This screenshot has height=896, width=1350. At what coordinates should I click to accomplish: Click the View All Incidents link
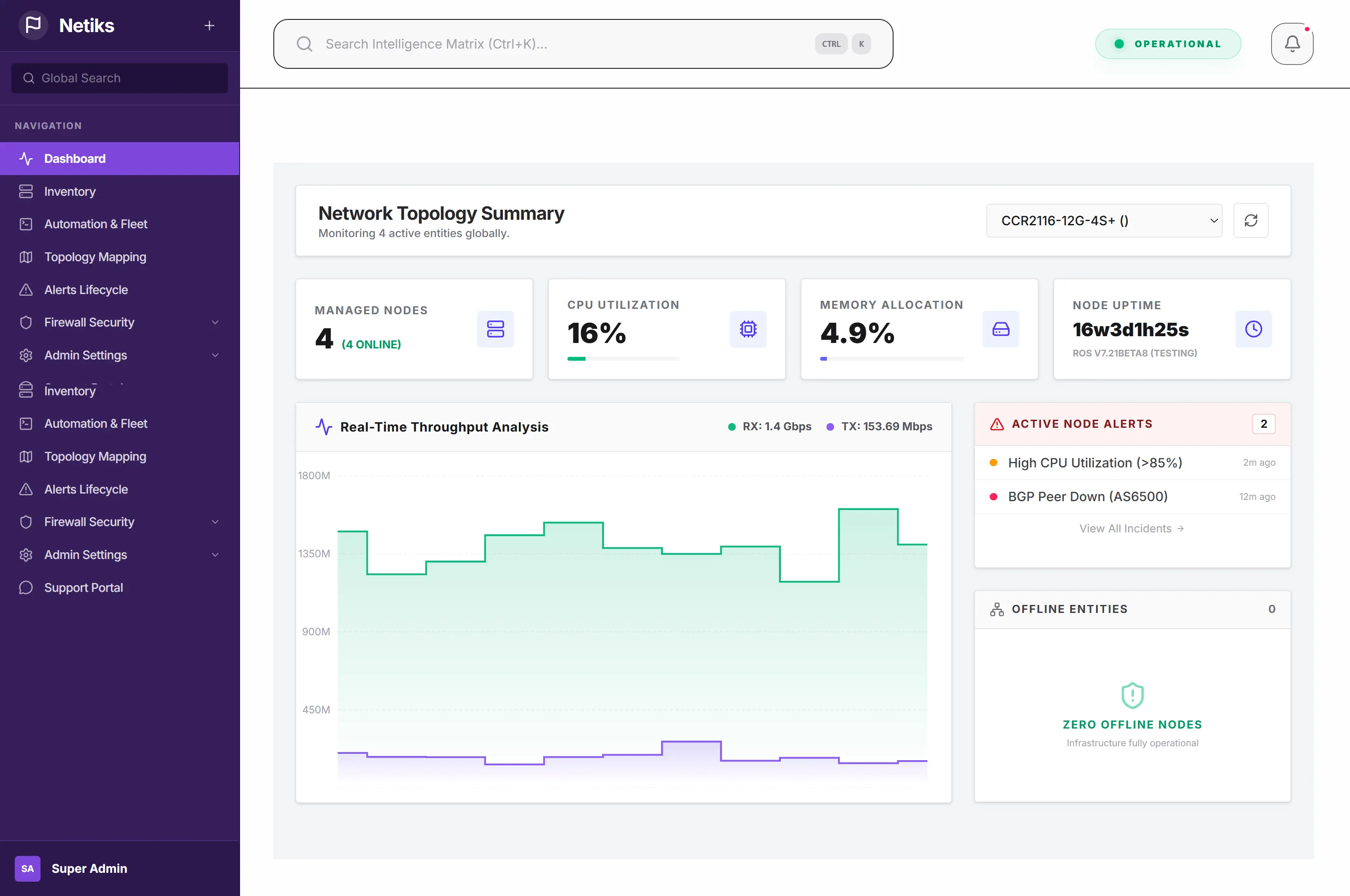point(1132,528)
